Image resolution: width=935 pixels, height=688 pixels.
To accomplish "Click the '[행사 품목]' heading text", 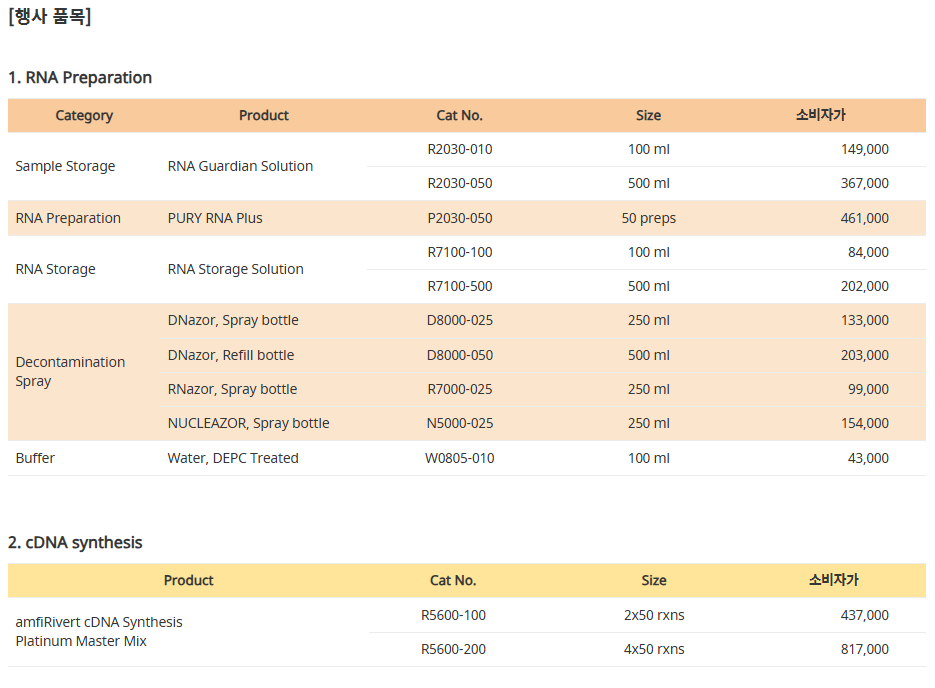I will tap(49, 16).
